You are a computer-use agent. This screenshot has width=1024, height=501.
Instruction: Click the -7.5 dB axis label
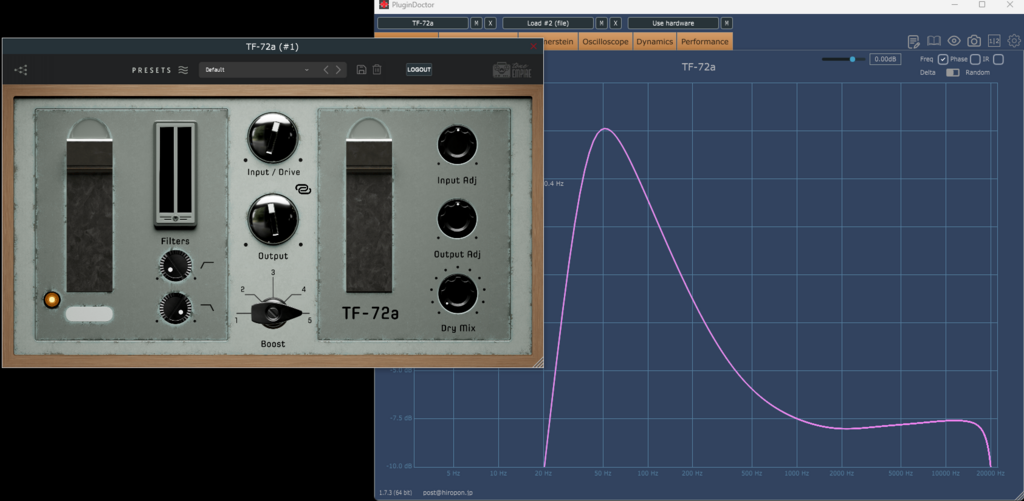pos(402,418)
